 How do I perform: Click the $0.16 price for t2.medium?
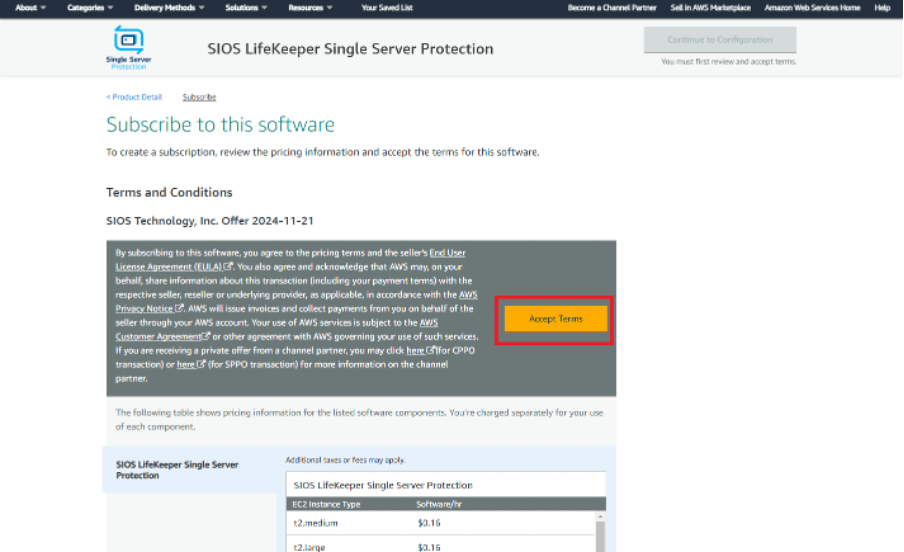pyautogui.click(x=429, y=523)
